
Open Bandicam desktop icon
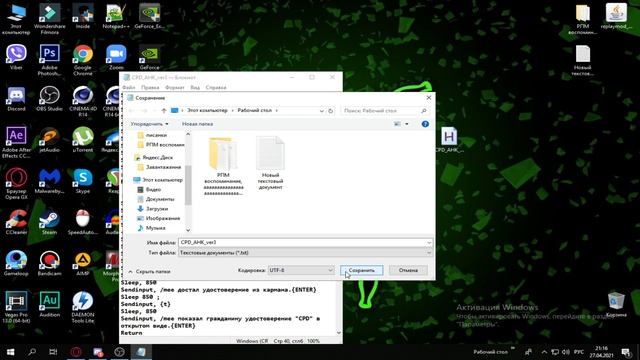point(49,264)
